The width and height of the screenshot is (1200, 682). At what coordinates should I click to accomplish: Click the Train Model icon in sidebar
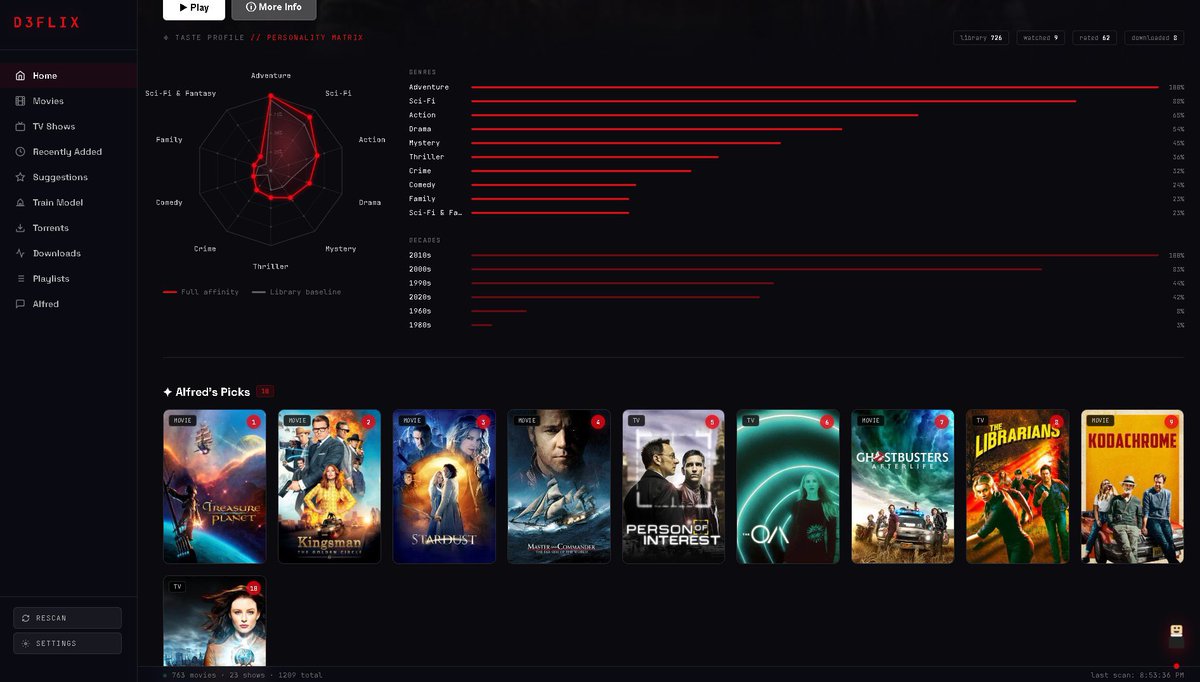(20, 203)
